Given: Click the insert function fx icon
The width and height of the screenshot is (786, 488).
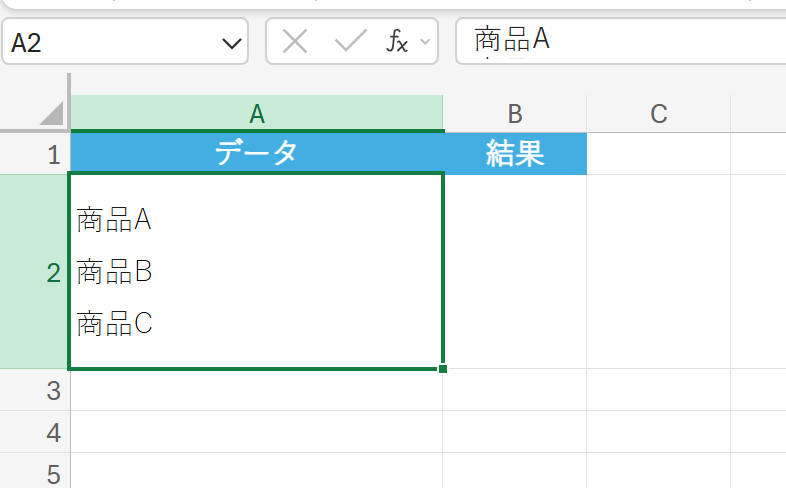Looking at the screenshot, I should [397, 41].
